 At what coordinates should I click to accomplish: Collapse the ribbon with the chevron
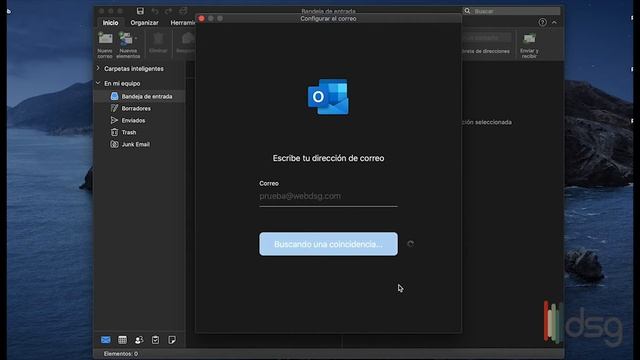click(554, 22)
